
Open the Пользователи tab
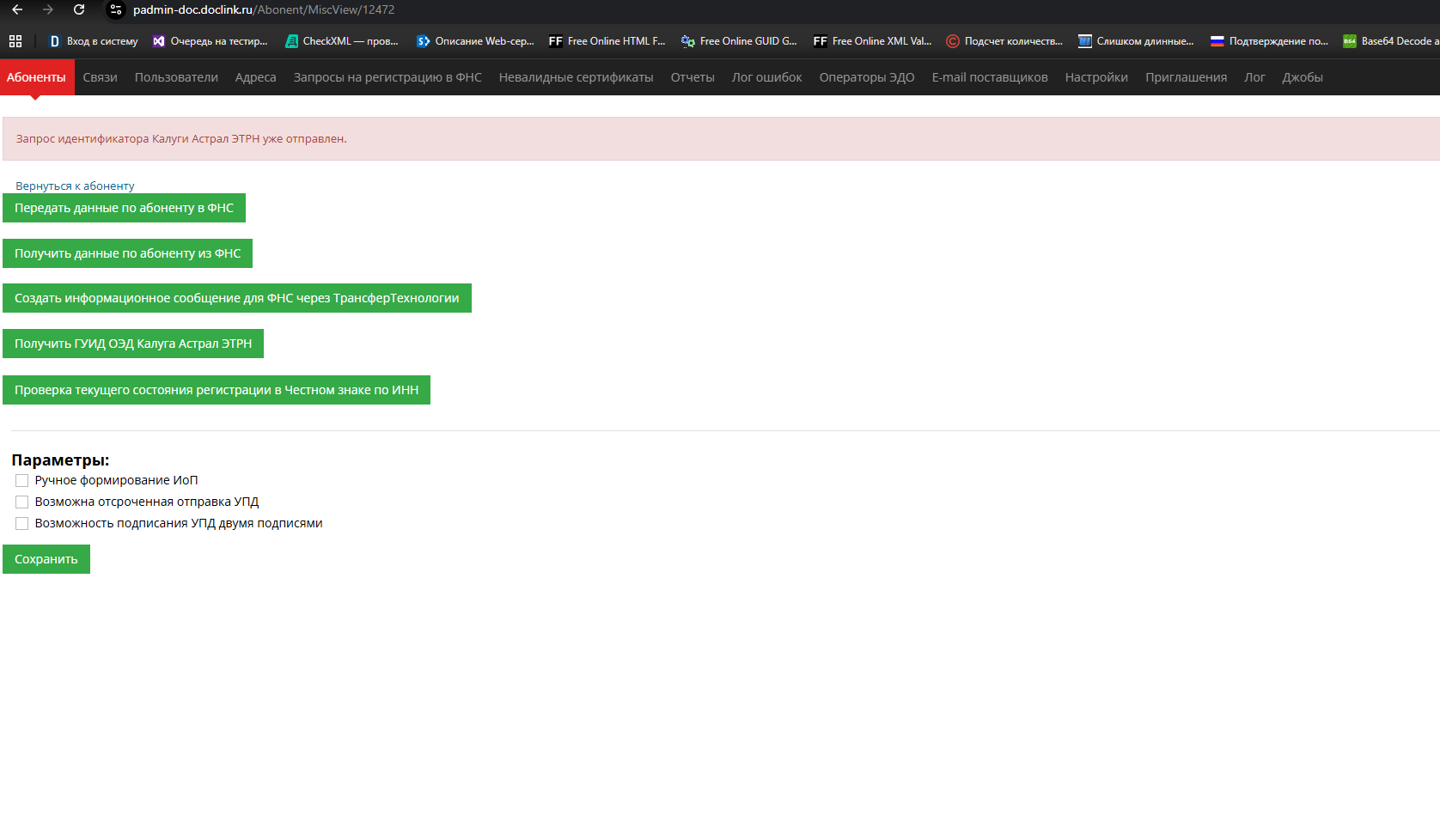176,77
